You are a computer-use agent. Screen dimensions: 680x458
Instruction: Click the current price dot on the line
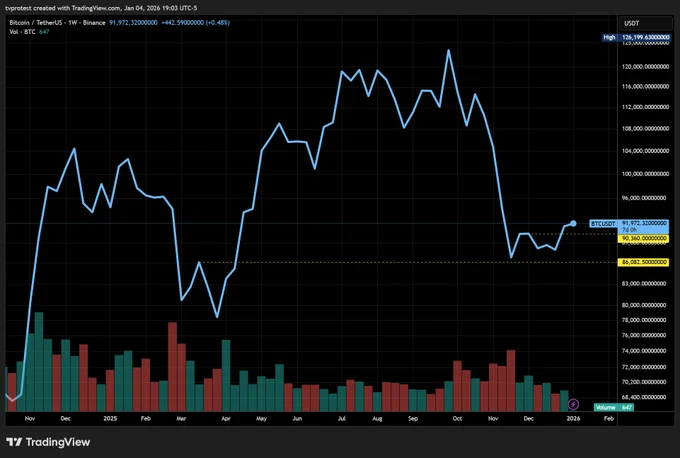(x=573, y=223)
